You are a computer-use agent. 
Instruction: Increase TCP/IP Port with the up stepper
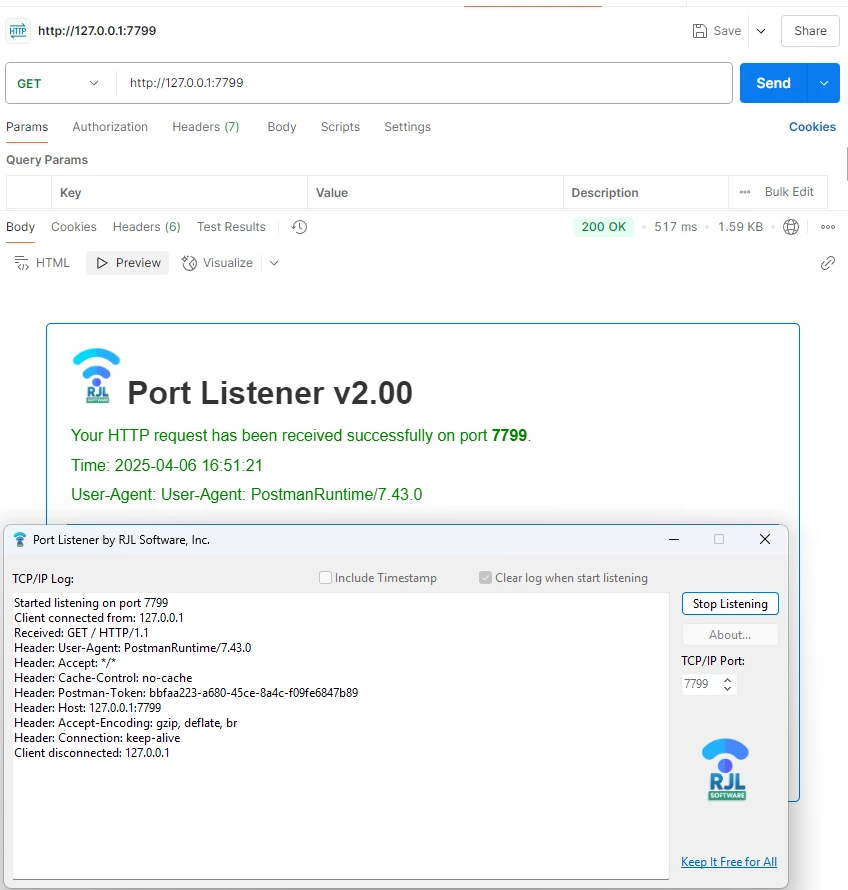[727, 679]
